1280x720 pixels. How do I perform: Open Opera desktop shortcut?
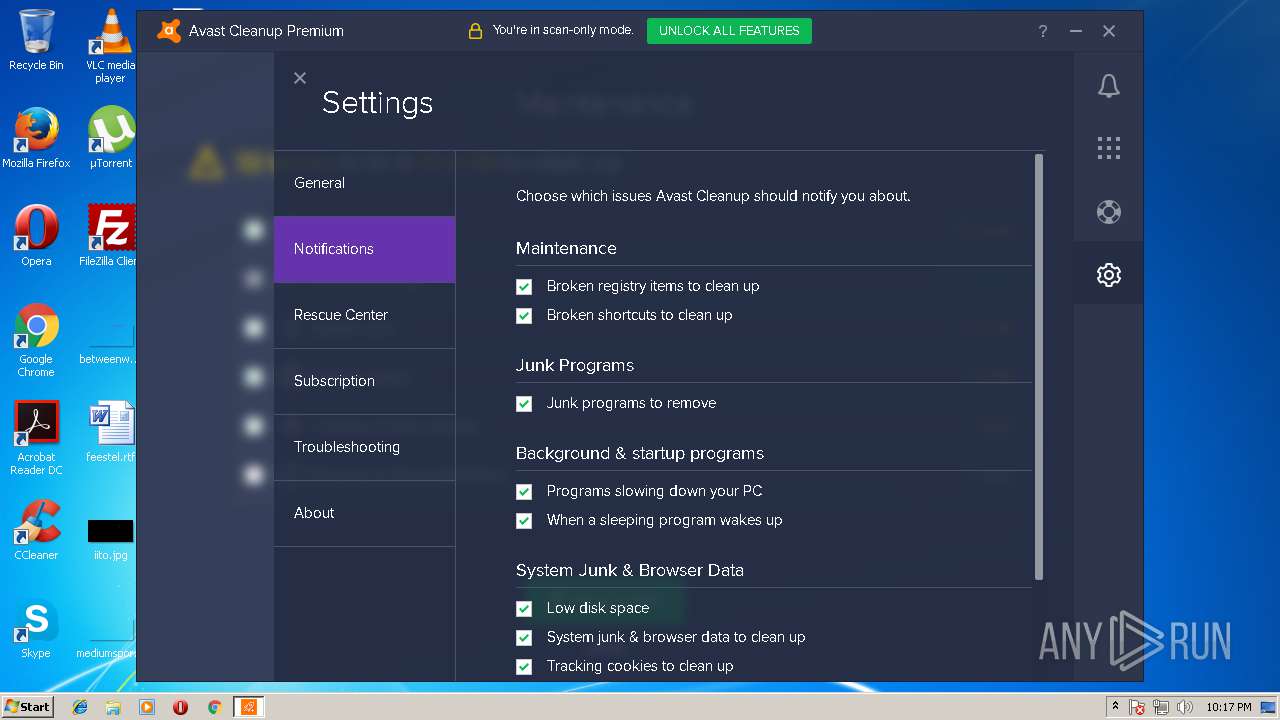(36, 236)
